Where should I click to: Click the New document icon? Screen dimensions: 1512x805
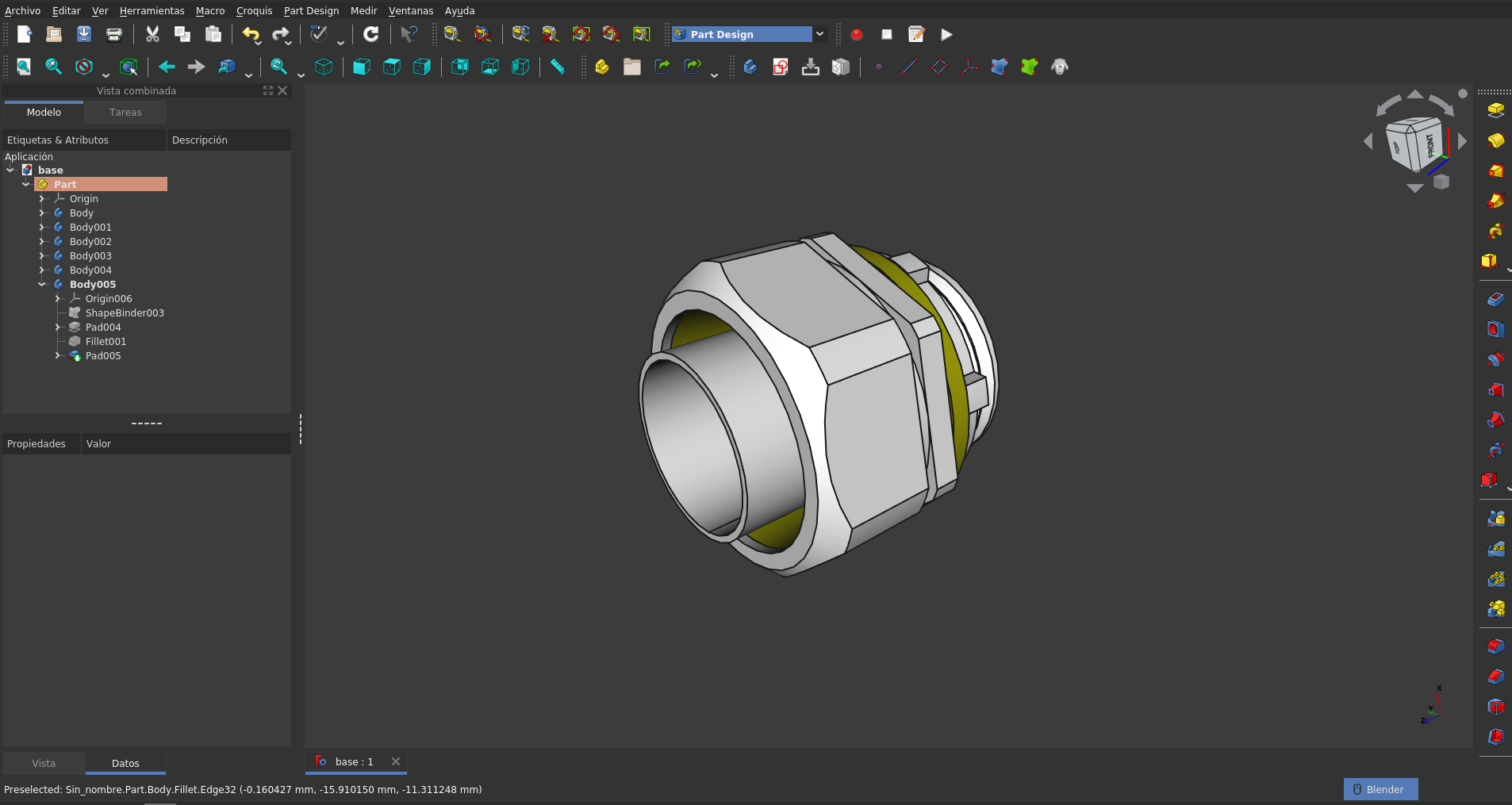24,34
